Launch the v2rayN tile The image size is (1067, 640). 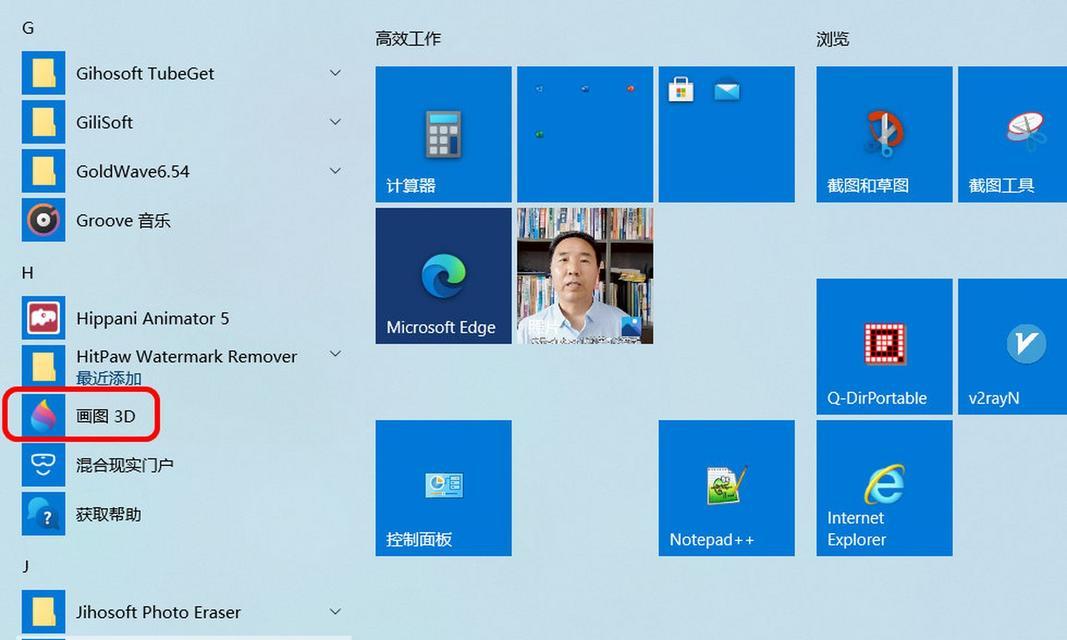click(x=1013, y=346)
